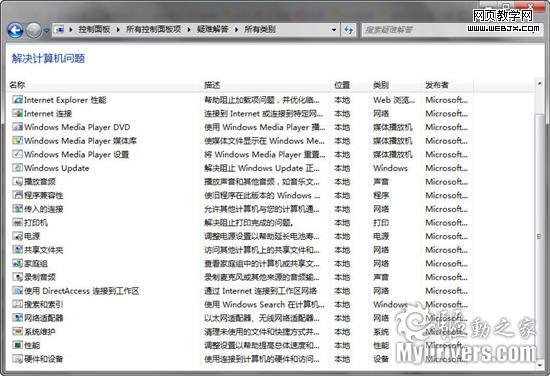
Task: Navigate to 疑难解答 in the breadcrumb
Action: pos(213,29)
